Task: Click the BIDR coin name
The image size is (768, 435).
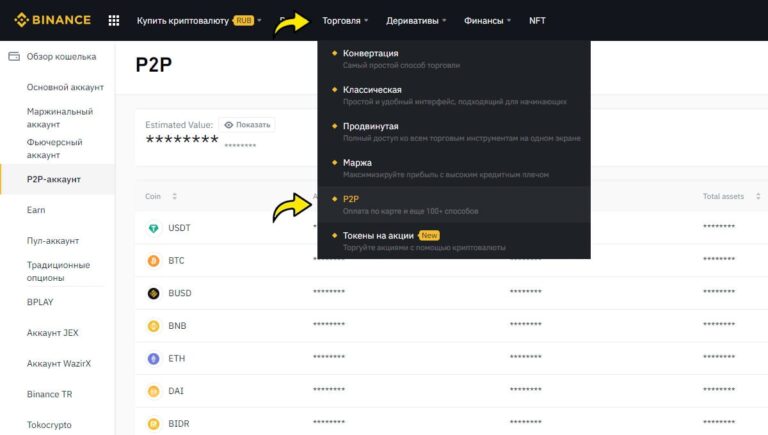Action: (179, 424)
